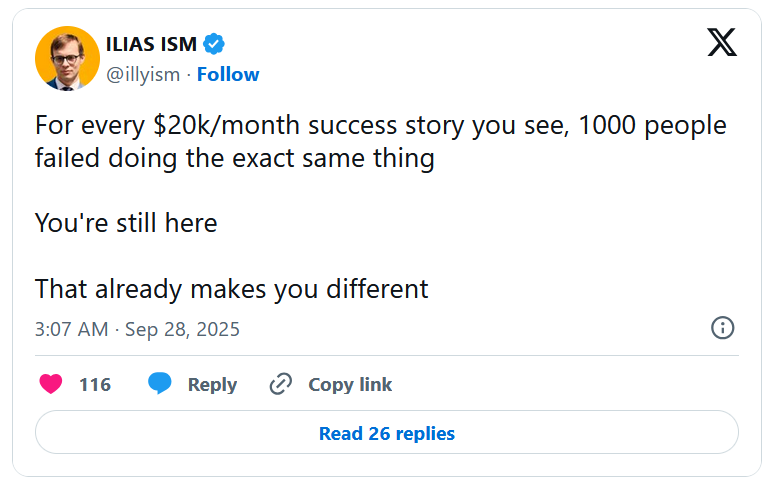The height and width of the screenshot is (487, 772).
Task: Click the Copy link text label
Action: 350,384
